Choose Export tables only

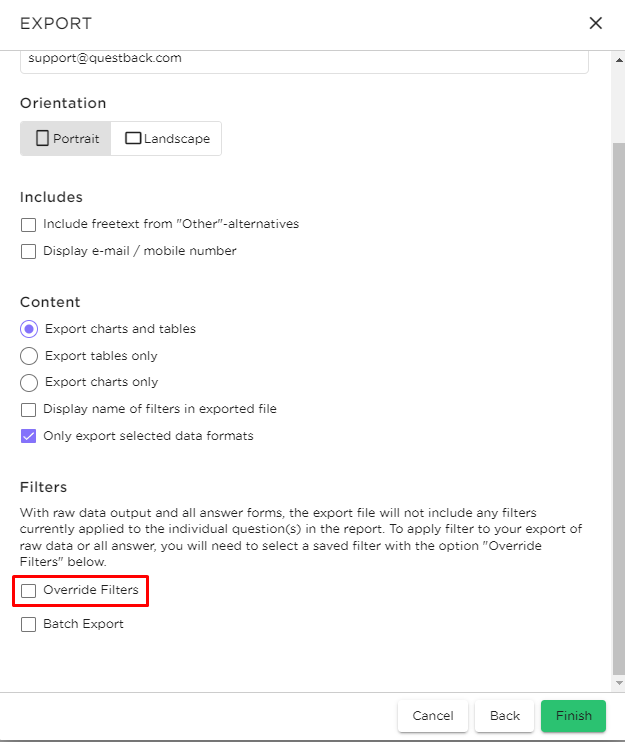coord(29,356)
